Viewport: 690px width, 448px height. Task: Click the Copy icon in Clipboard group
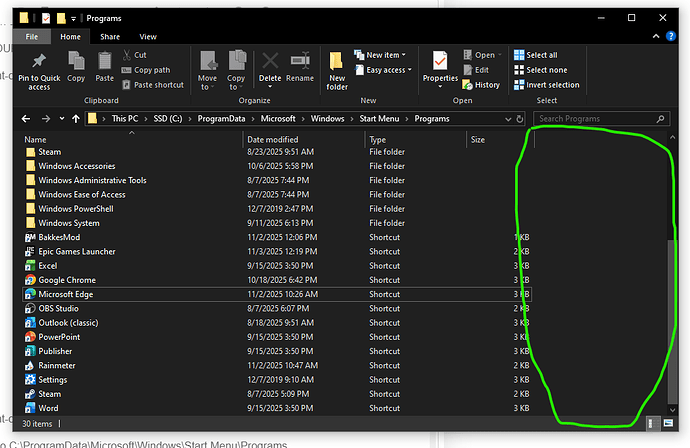pos(76,62)
